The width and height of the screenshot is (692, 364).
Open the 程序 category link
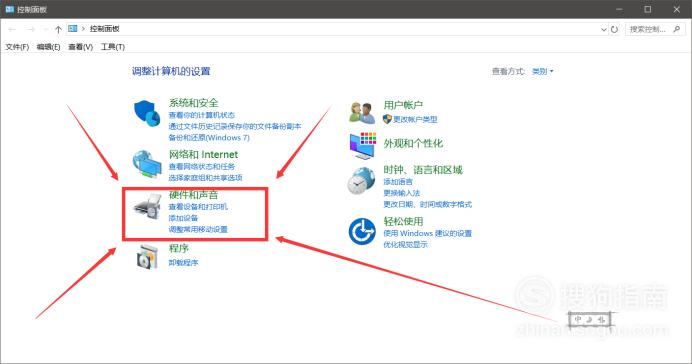[179, 248]
